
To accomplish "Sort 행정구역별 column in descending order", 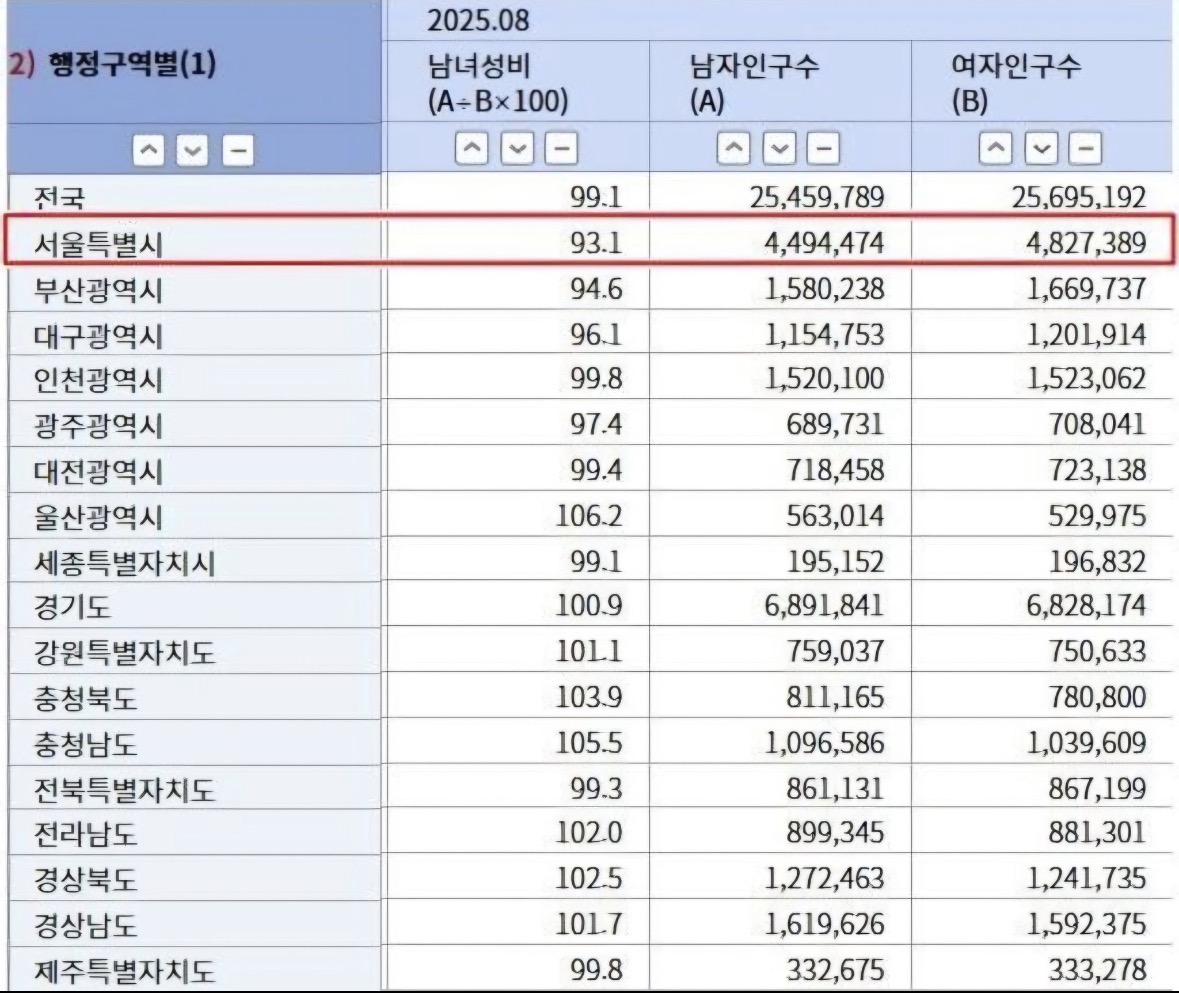I will (x=193, y=151).
